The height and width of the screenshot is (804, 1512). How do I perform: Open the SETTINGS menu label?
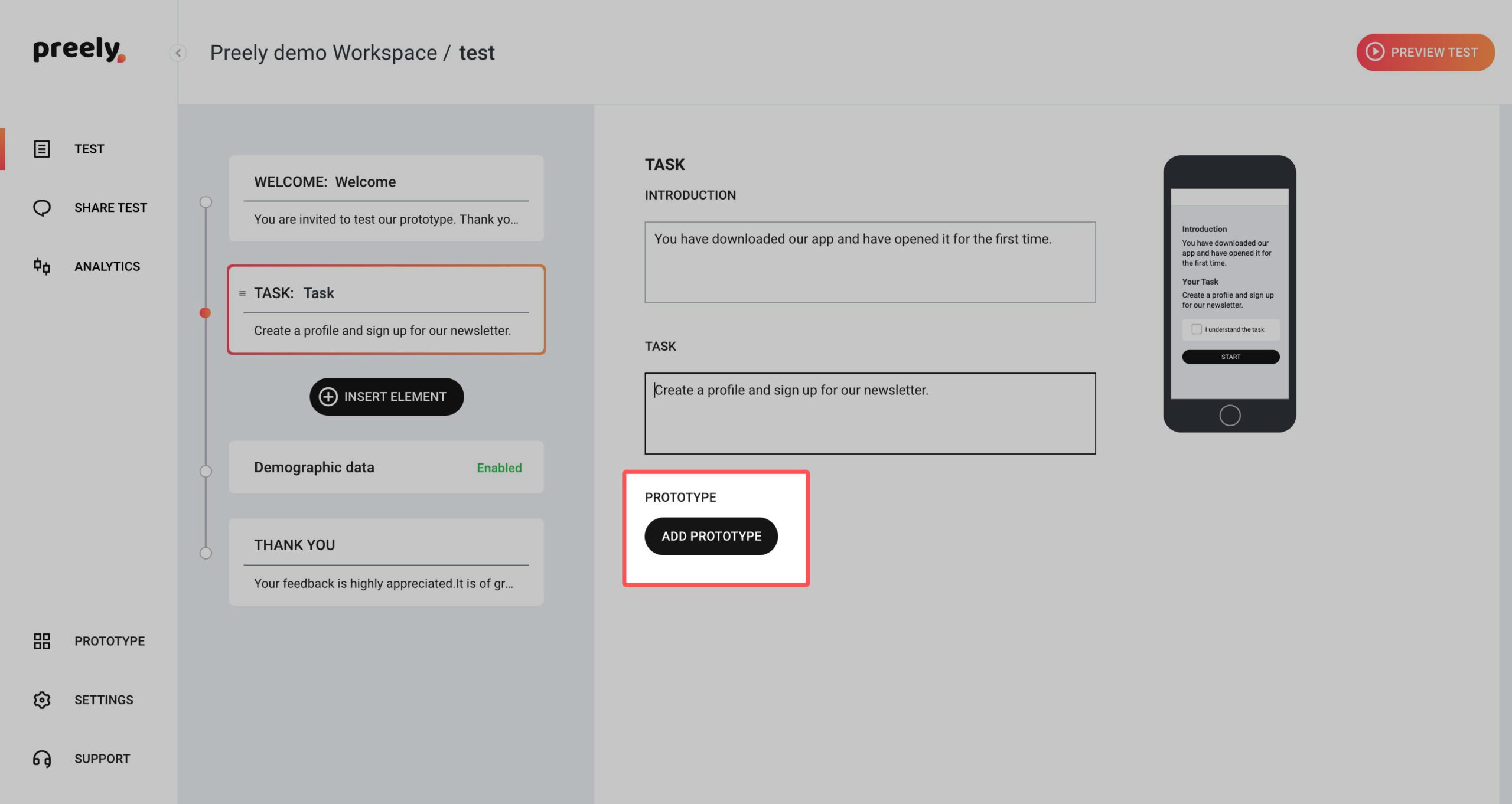(x=104, y=700)
